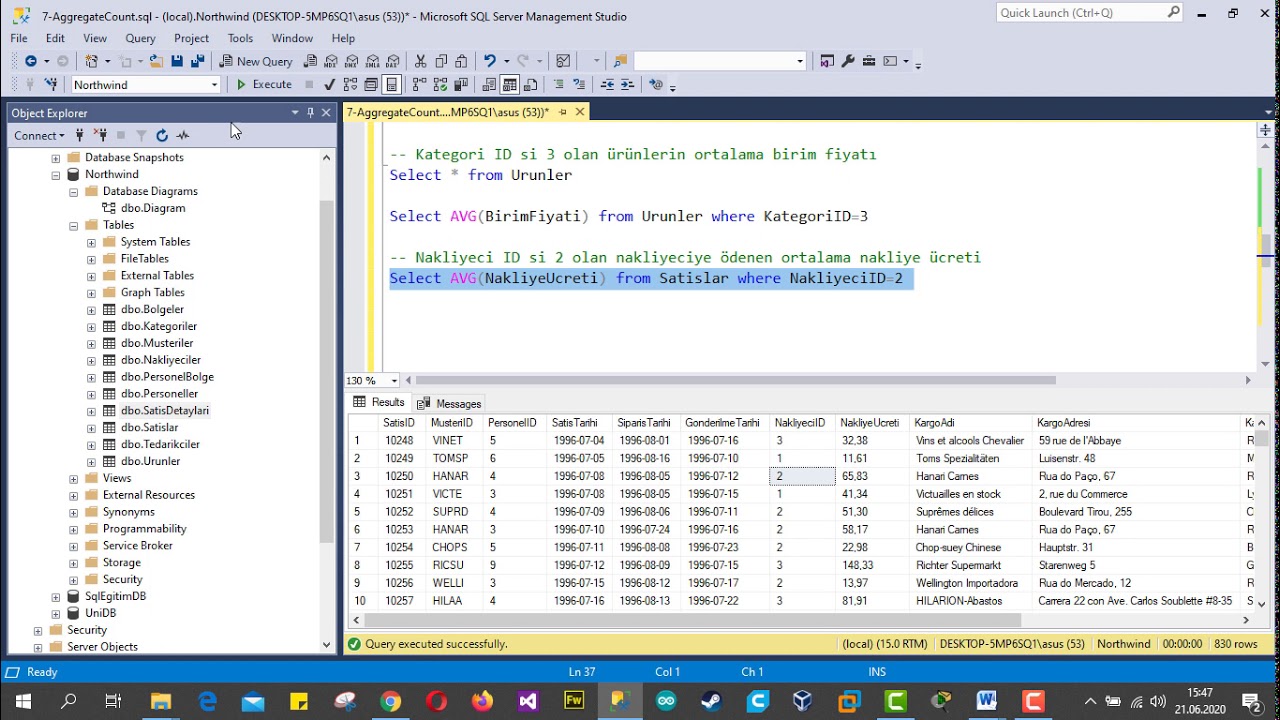
Task: Open the Query menu
Action: coord(140,38)
